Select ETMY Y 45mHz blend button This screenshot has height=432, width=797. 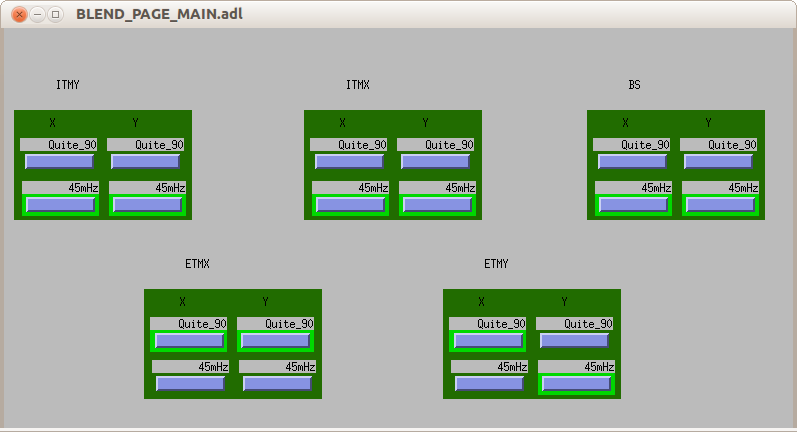[575, 383]
